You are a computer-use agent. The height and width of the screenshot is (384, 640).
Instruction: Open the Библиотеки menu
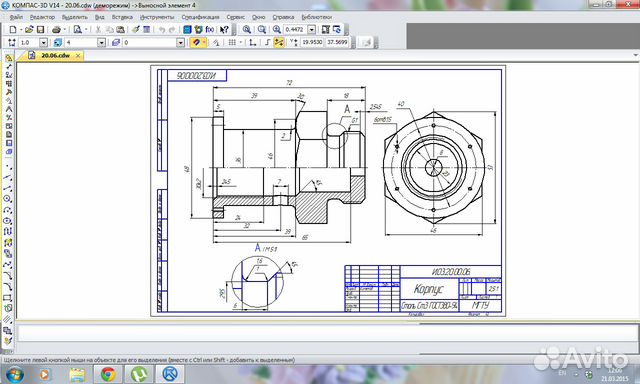click(316, 17)
